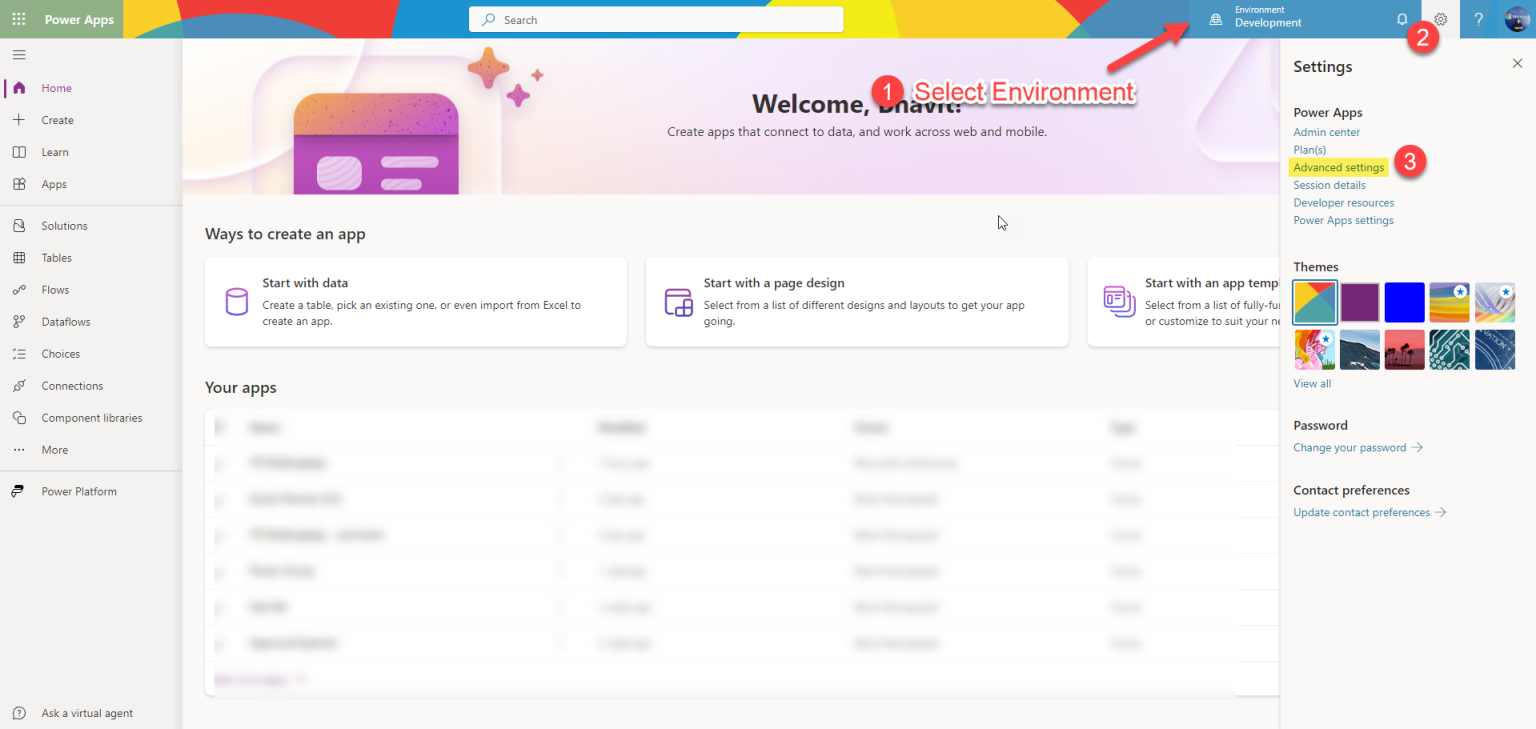
Task: Open the Developer resources link
Action: coord(1343,202)
